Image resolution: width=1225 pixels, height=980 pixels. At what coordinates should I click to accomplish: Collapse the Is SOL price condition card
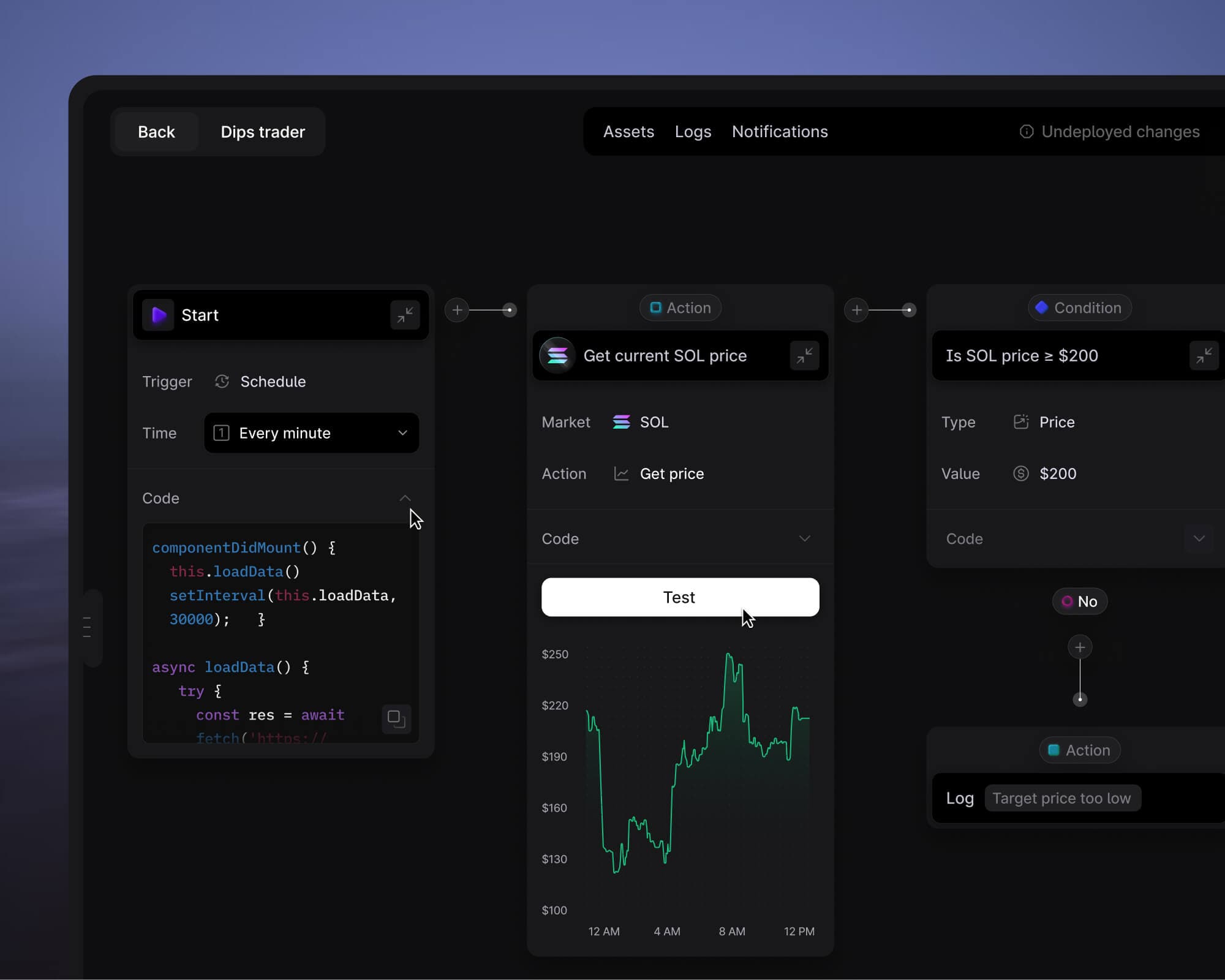click(x=1204, y=355)
